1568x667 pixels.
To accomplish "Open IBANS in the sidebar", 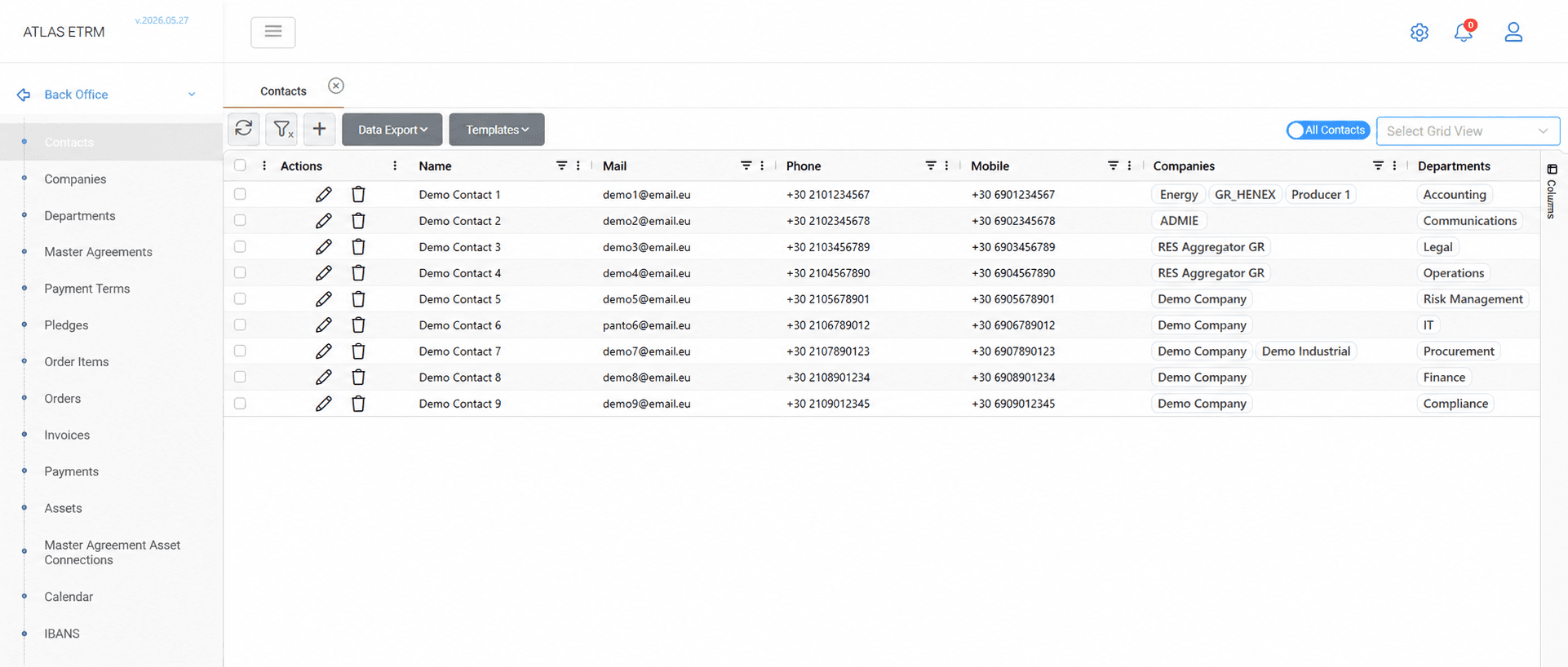I will pyautogui.click(x=62, y=634).
